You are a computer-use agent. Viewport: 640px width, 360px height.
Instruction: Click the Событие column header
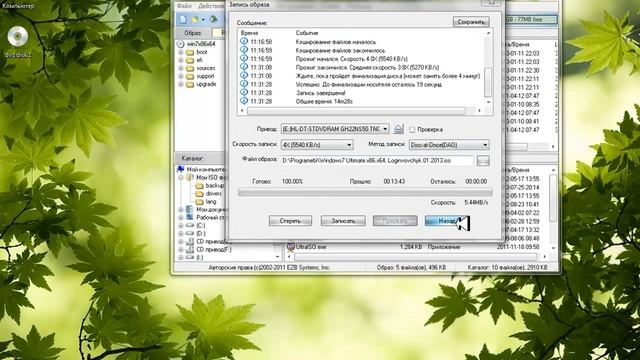pos(307,33)
